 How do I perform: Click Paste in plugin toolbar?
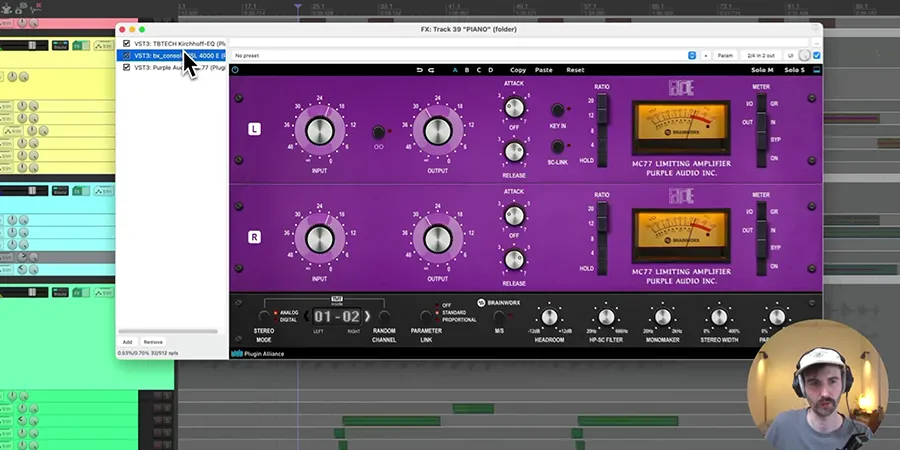click(544, 70)
